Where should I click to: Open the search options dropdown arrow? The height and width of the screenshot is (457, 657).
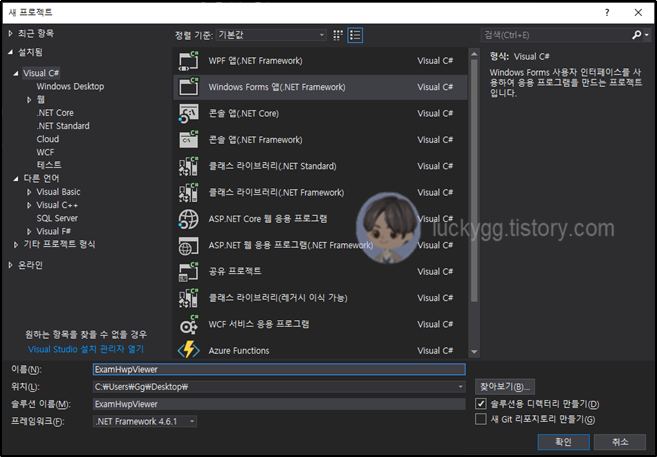point(647,35)
